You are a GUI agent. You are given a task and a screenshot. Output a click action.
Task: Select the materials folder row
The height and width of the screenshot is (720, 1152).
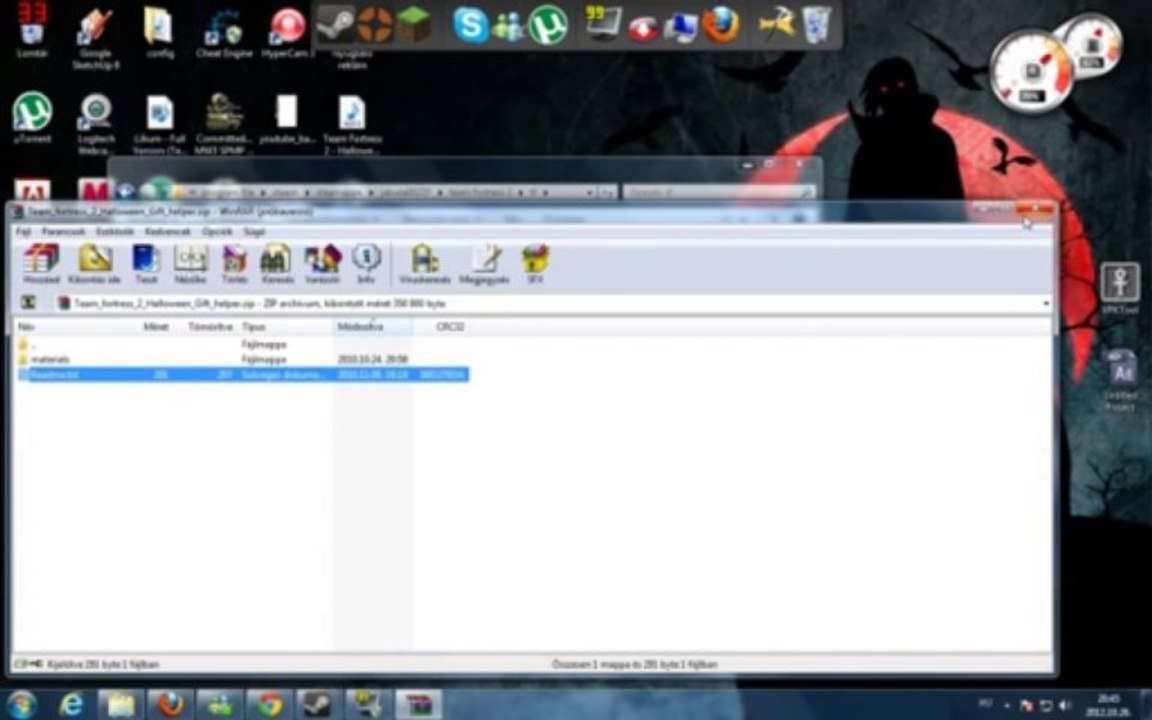[242, 359]
